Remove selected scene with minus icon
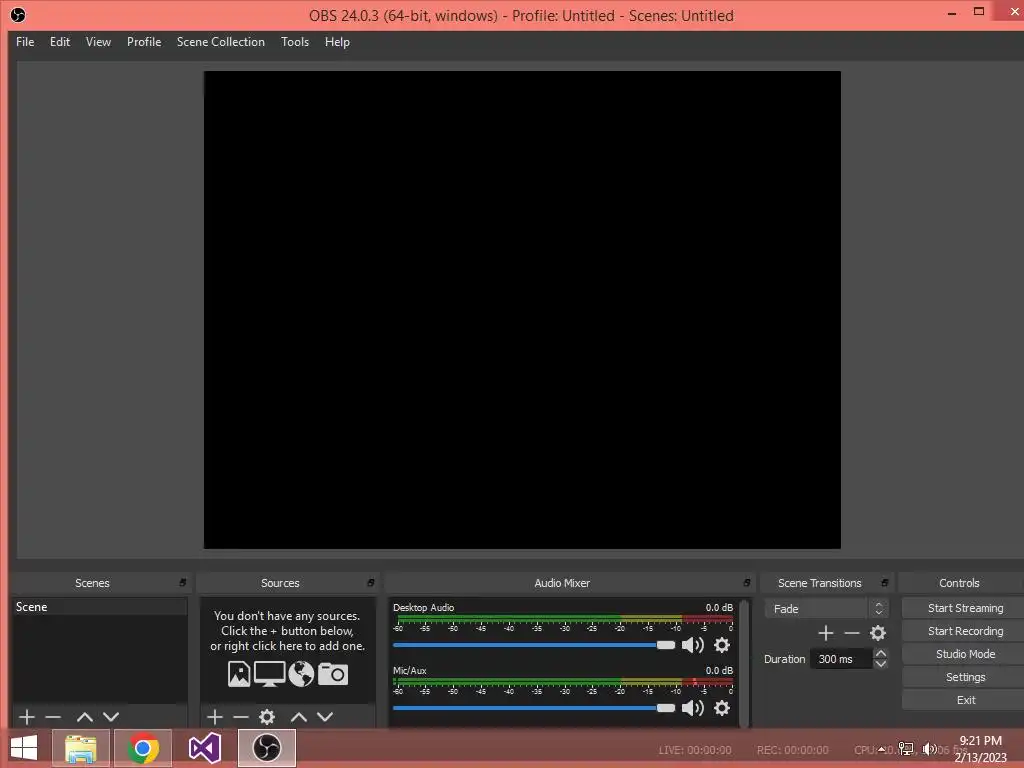This screenshot has width=1024, height=768. 53,716
